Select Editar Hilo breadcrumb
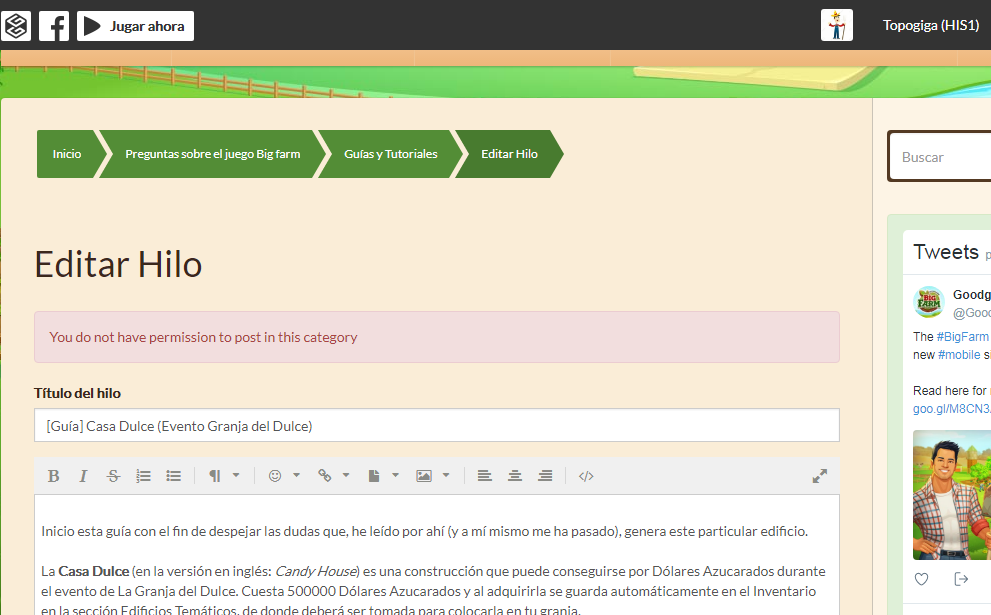 (x=509, y=154)
